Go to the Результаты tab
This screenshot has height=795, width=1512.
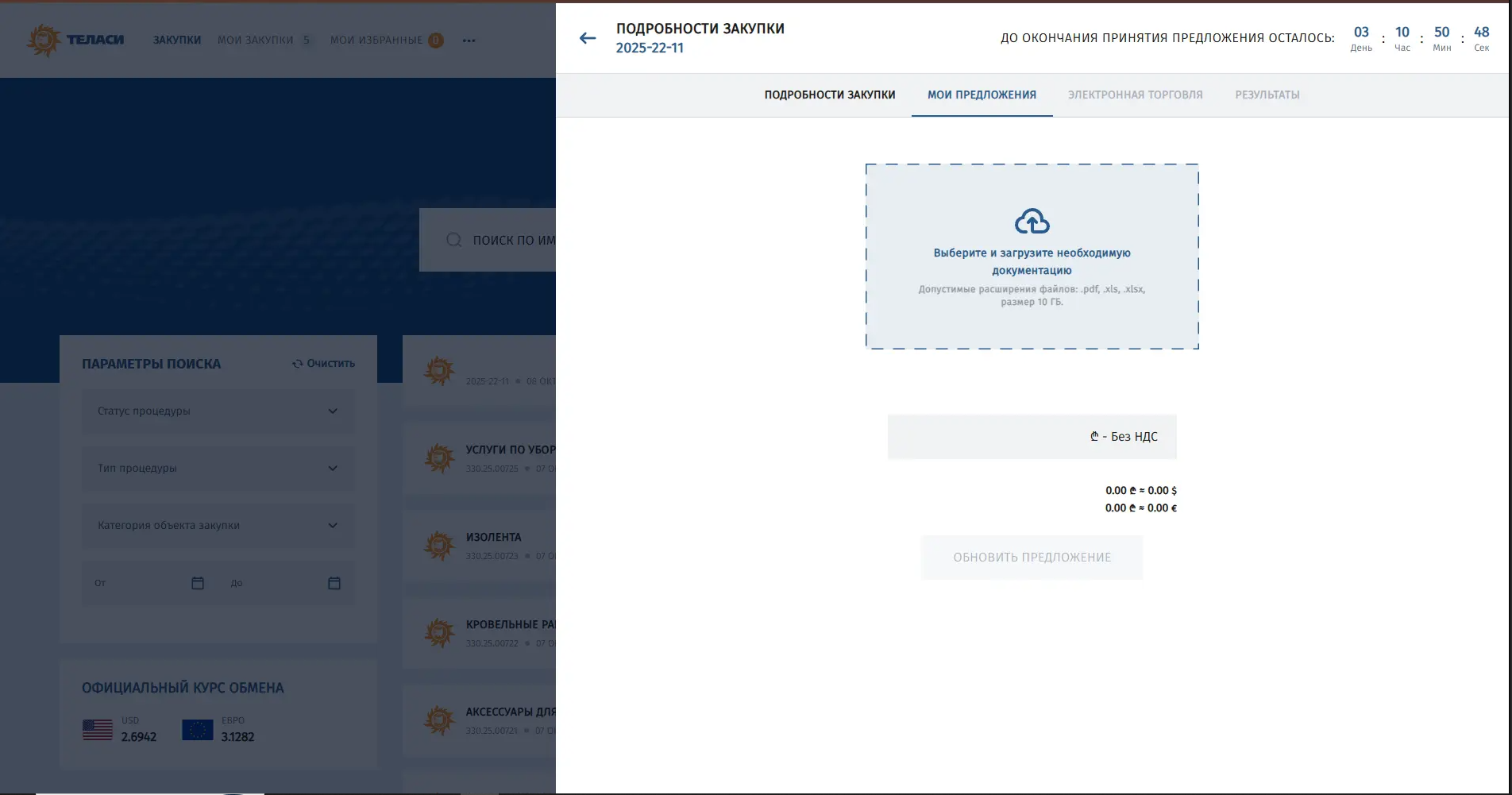click(1267, 95)
